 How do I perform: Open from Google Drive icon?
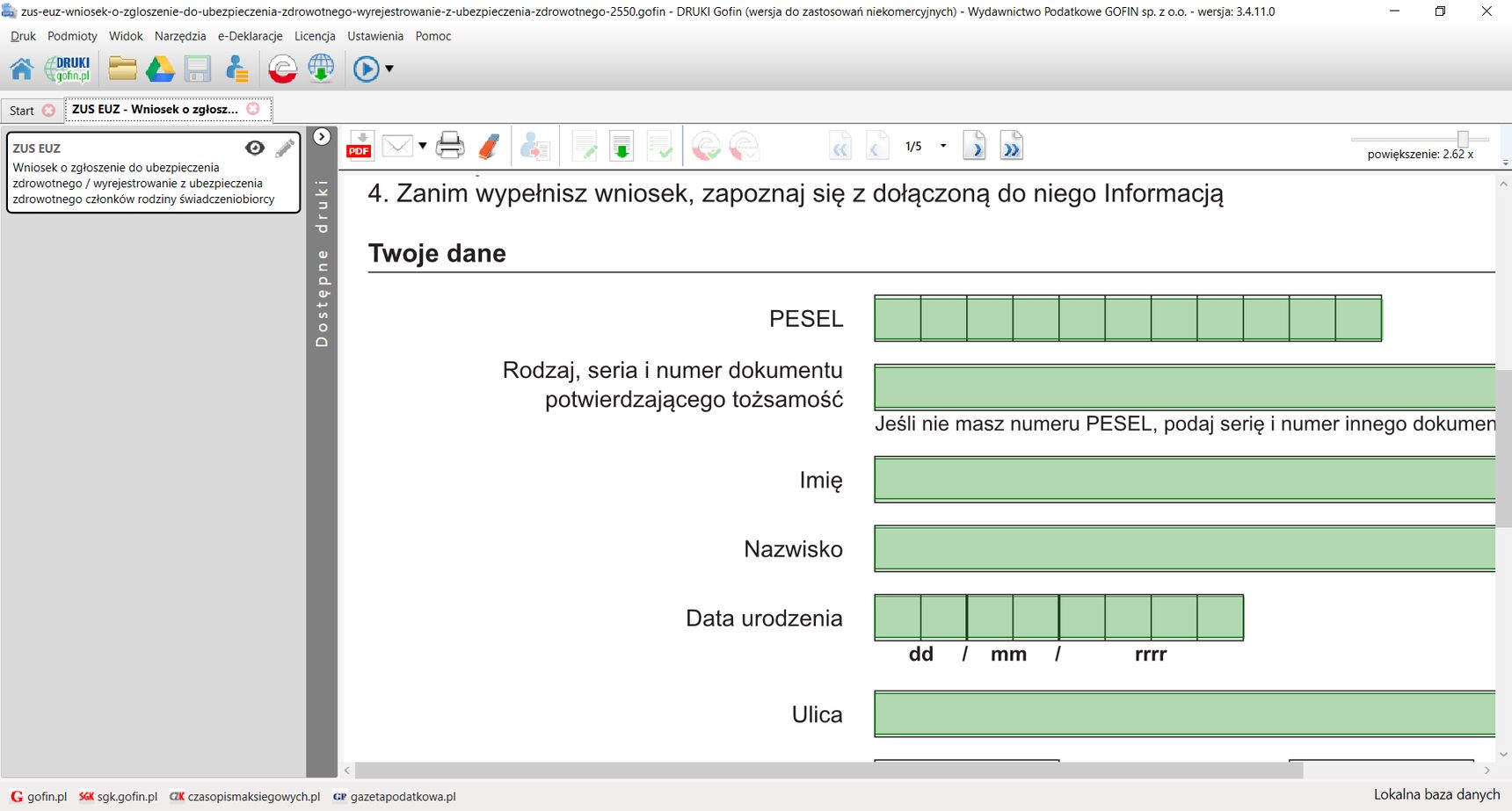tap(160, 69)
